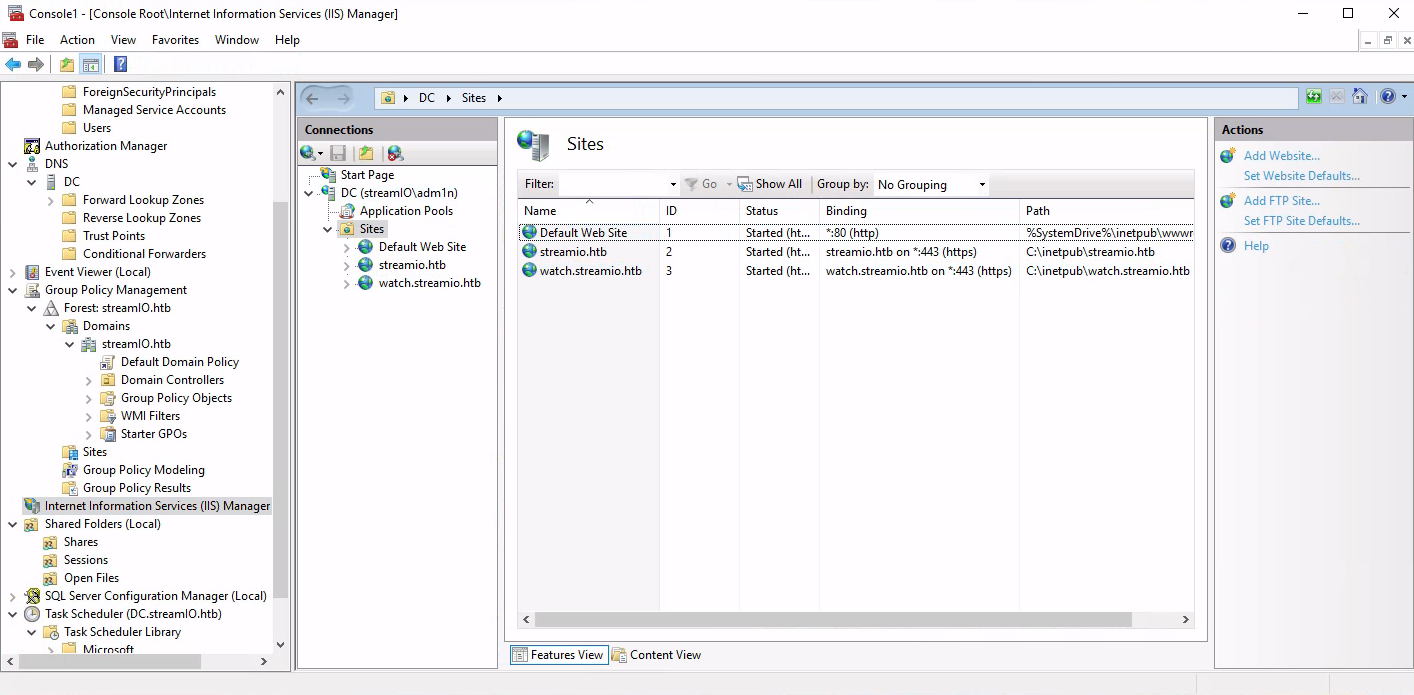Screen dimensions: 1414x695
Task: Toggle the Show/Hide Console Tree toolbar icon
Action: 90,65
